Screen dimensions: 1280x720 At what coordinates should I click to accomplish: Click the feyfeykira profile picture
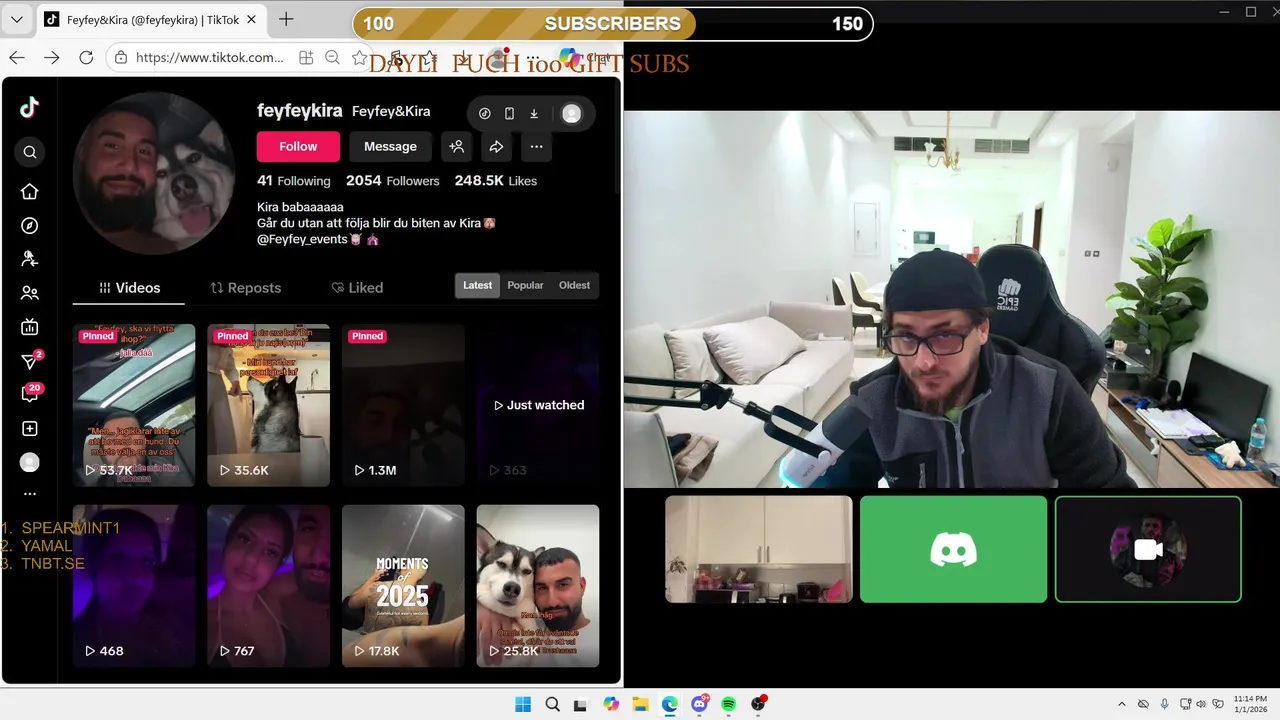pyautogui.click(x=153, y=173)
